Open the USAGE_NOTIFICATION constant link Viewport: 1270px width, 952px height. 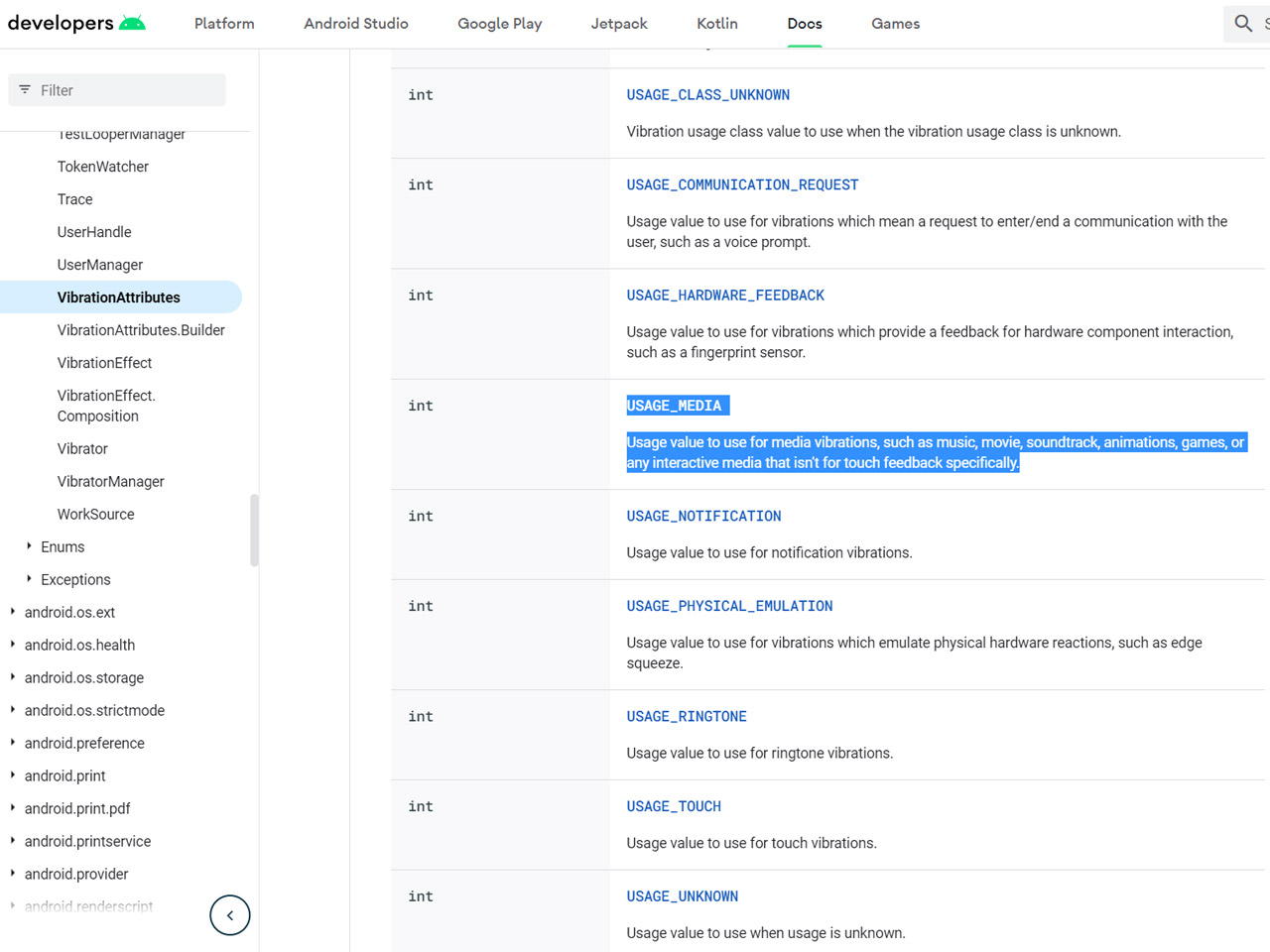tap(703, 516)
